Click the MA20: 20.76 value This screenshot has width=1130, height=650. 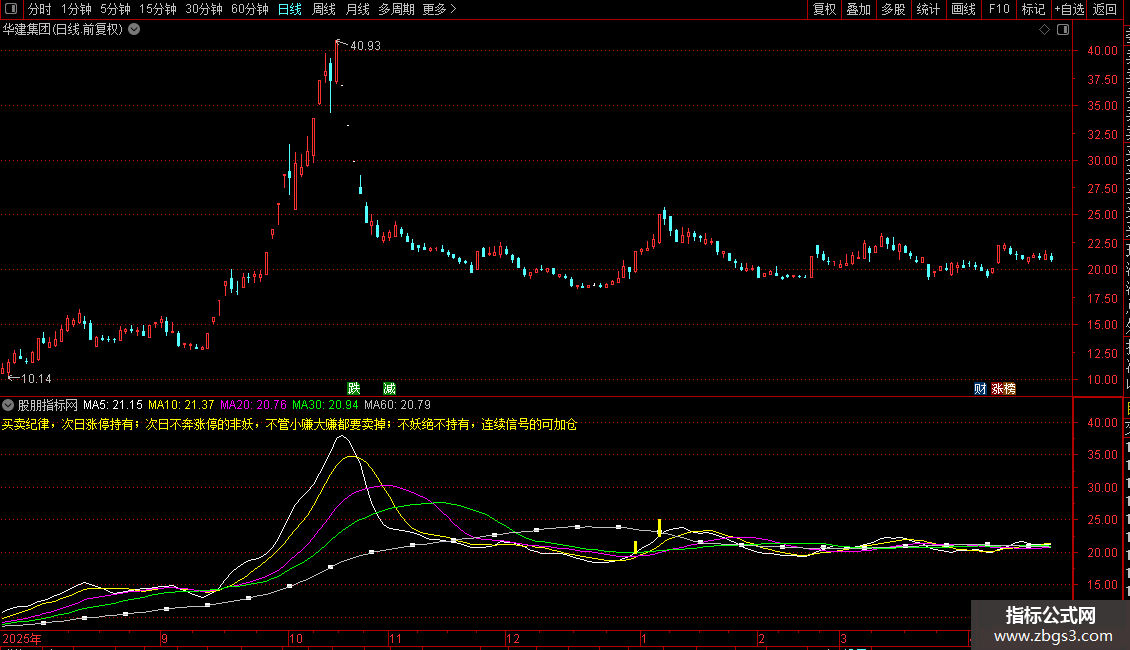point(253,405)
